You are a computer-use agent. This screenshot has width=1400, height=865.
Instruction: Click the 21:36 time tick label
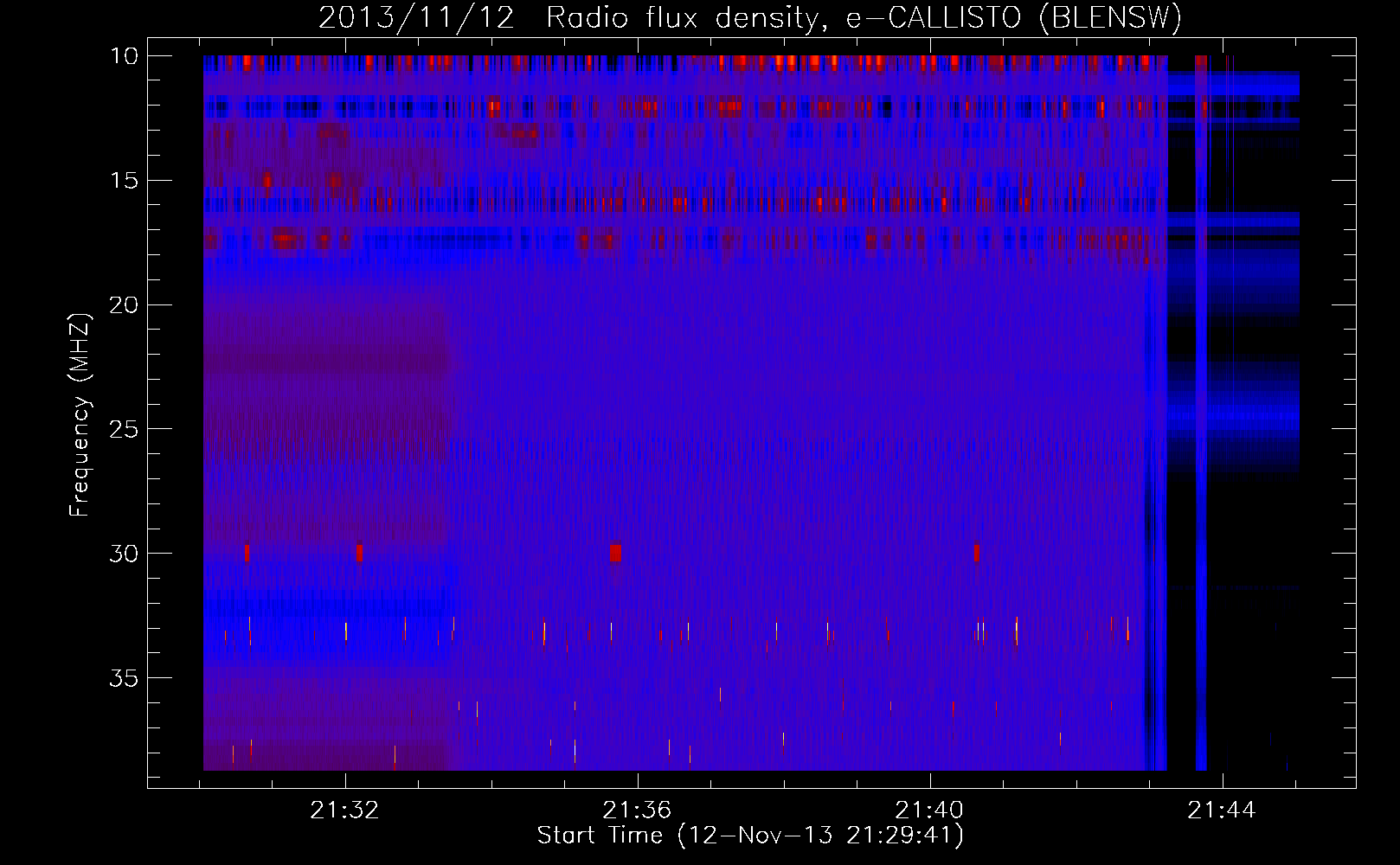pos(637,811)
